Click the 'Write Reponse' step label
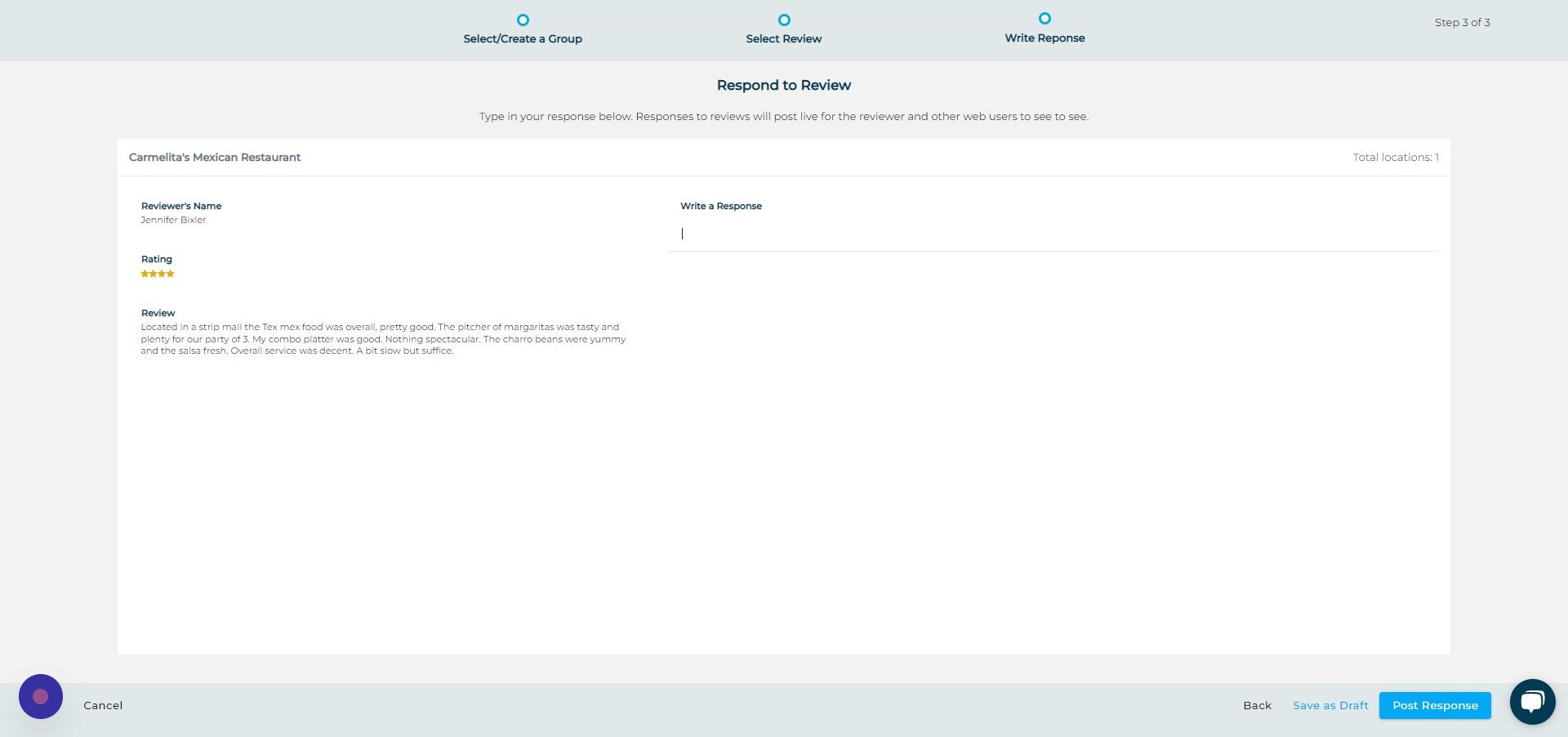The height and width of the screenshot is (737, 1568). coord(1045,38)
